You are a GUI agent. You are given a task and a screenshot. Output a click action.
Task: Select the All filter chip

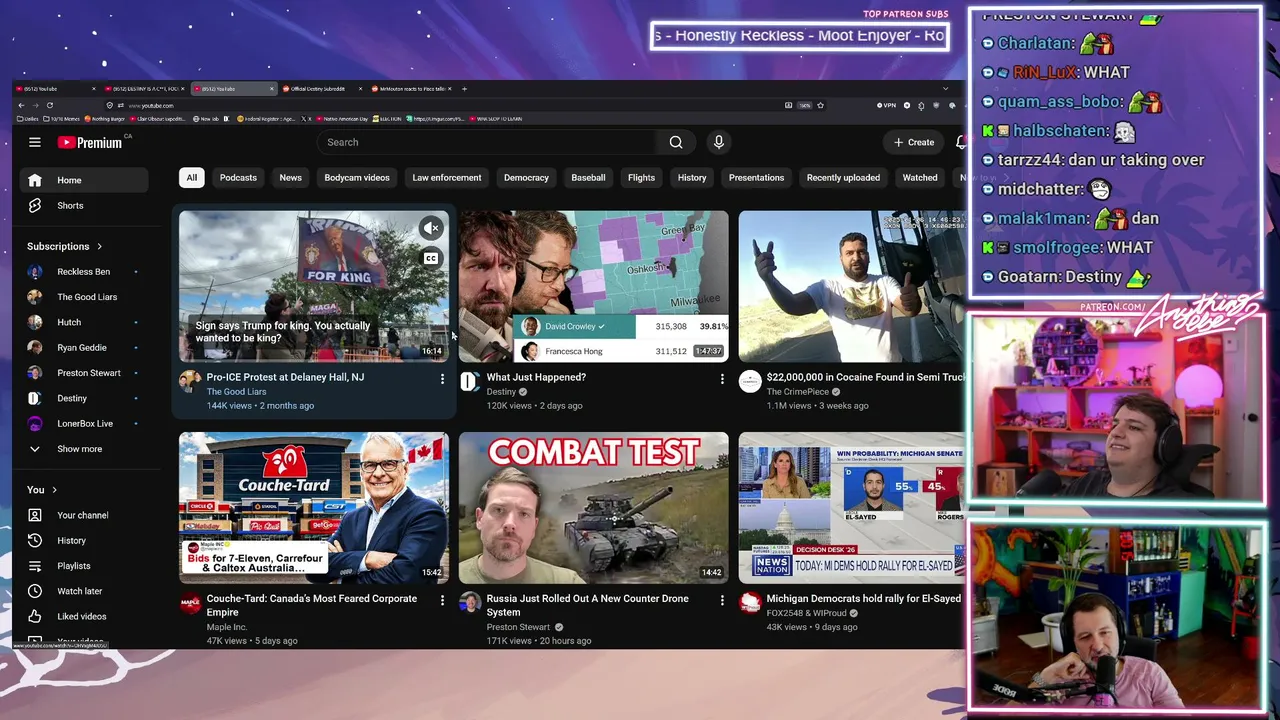[x=192, y=178]
